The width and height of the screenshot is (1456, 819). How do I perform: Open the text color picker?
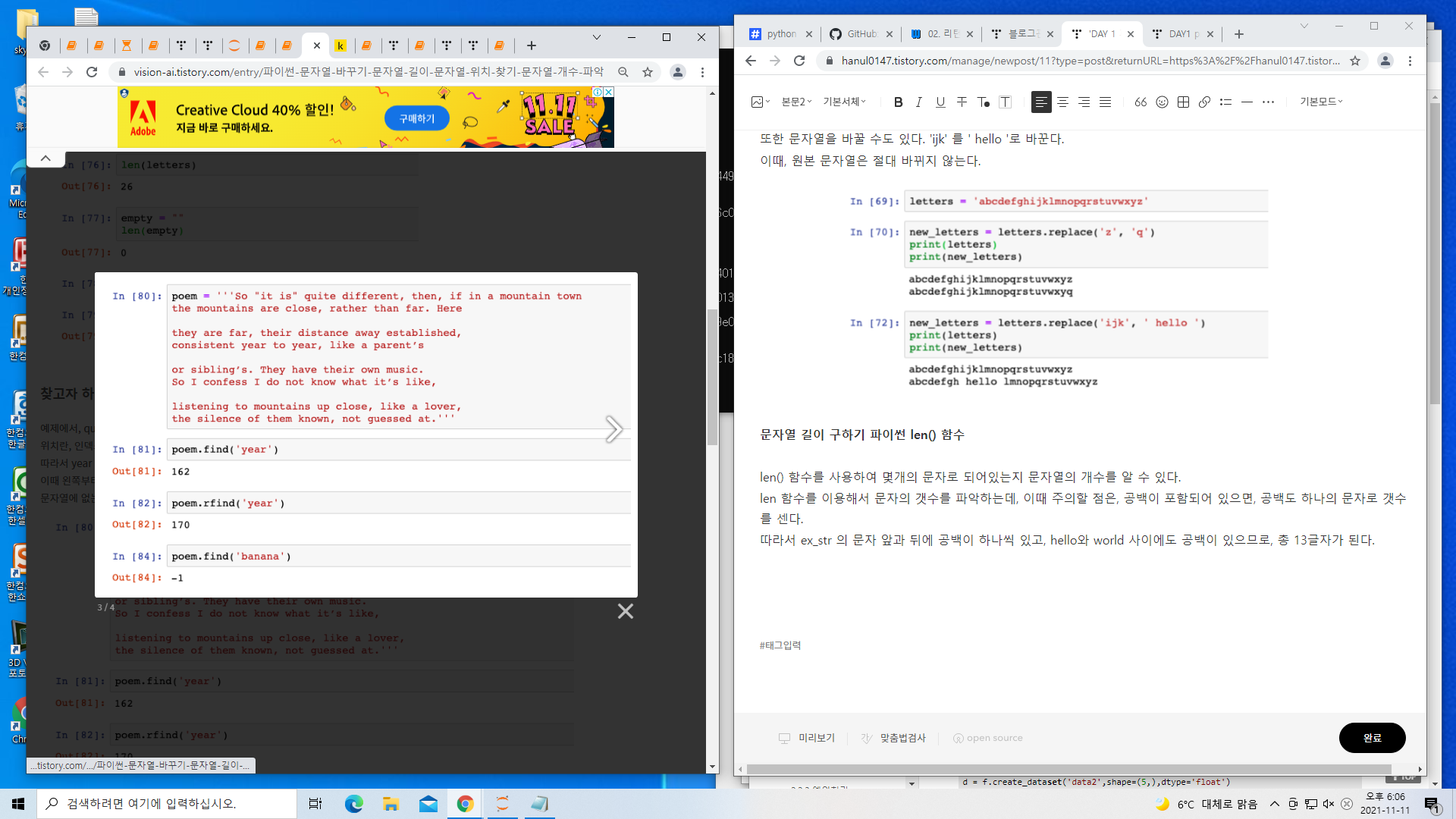click(984, 102)
